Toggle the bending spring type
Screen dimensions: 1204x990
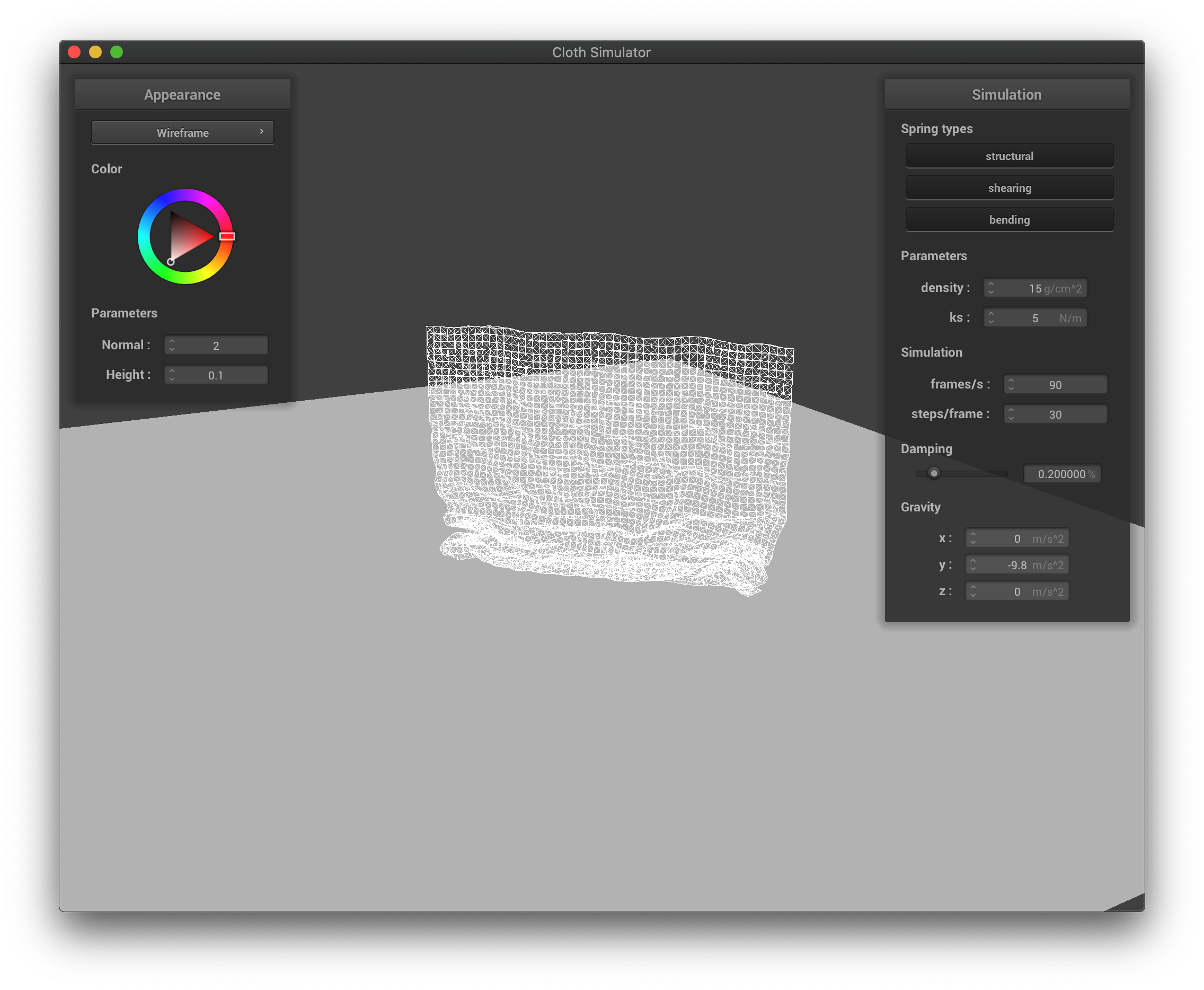[1009, 219]
